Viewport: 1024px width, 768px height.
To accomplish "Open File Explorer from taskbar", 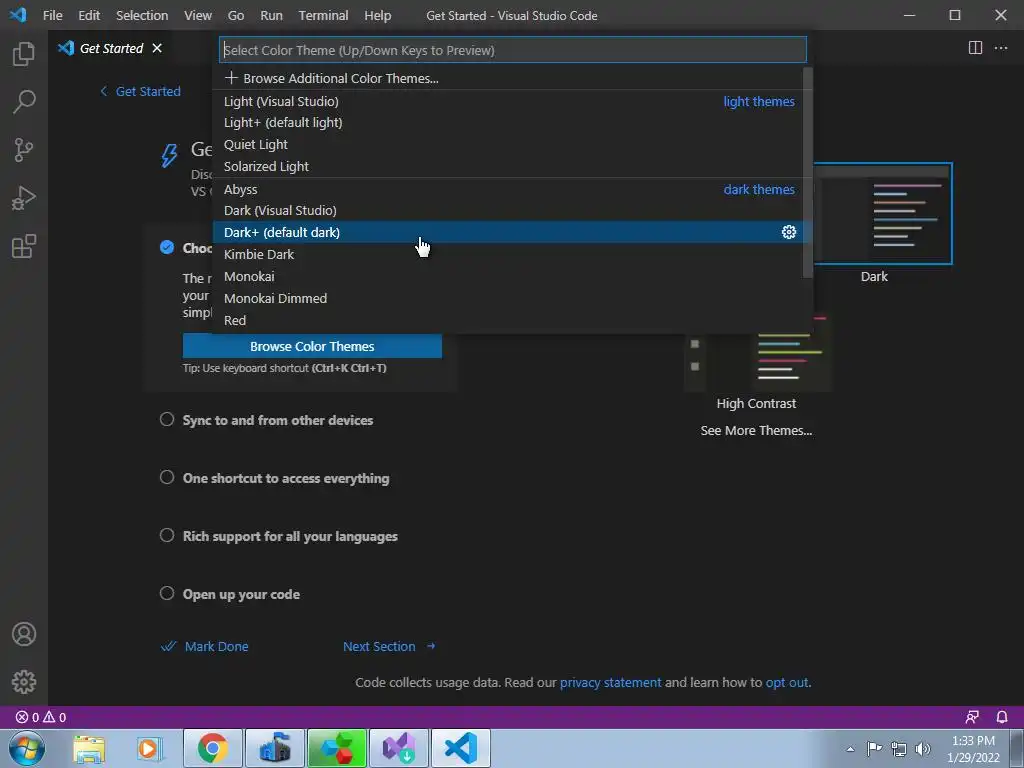I will [89, 748].
